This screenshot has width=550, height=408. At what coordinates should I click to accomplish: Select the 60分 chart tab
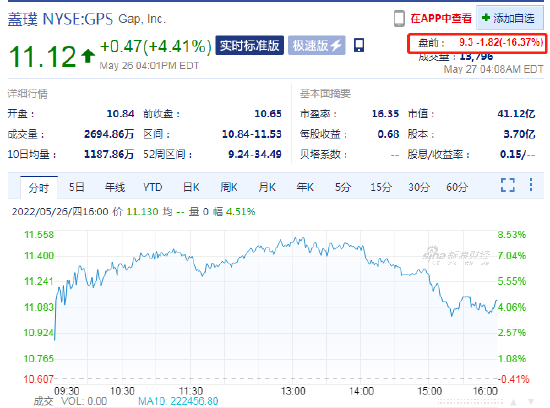[457, 187]
